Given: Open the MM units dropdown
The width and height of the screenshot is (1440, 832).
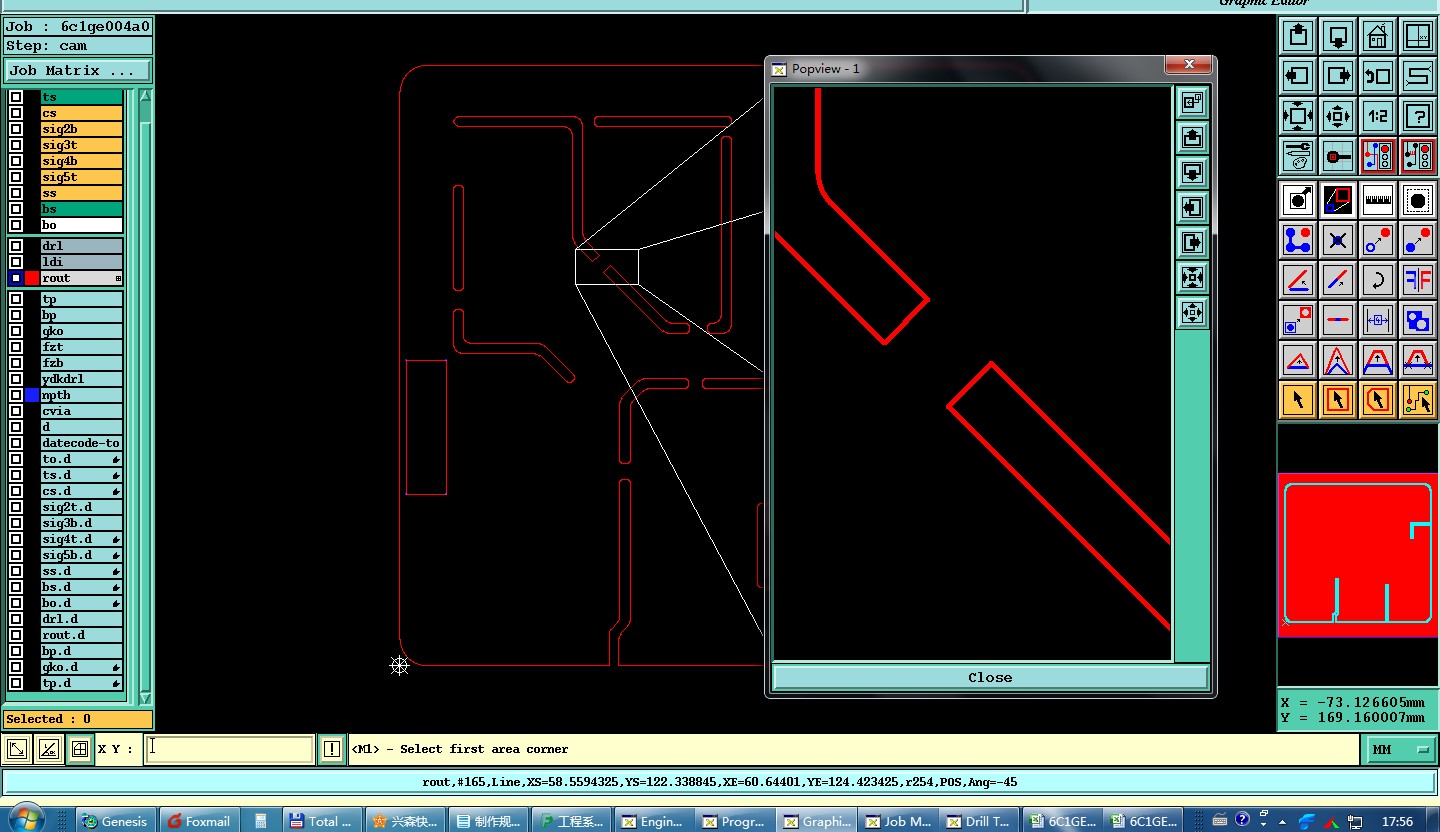Looking at the screenshot, I should point(1400,749).
